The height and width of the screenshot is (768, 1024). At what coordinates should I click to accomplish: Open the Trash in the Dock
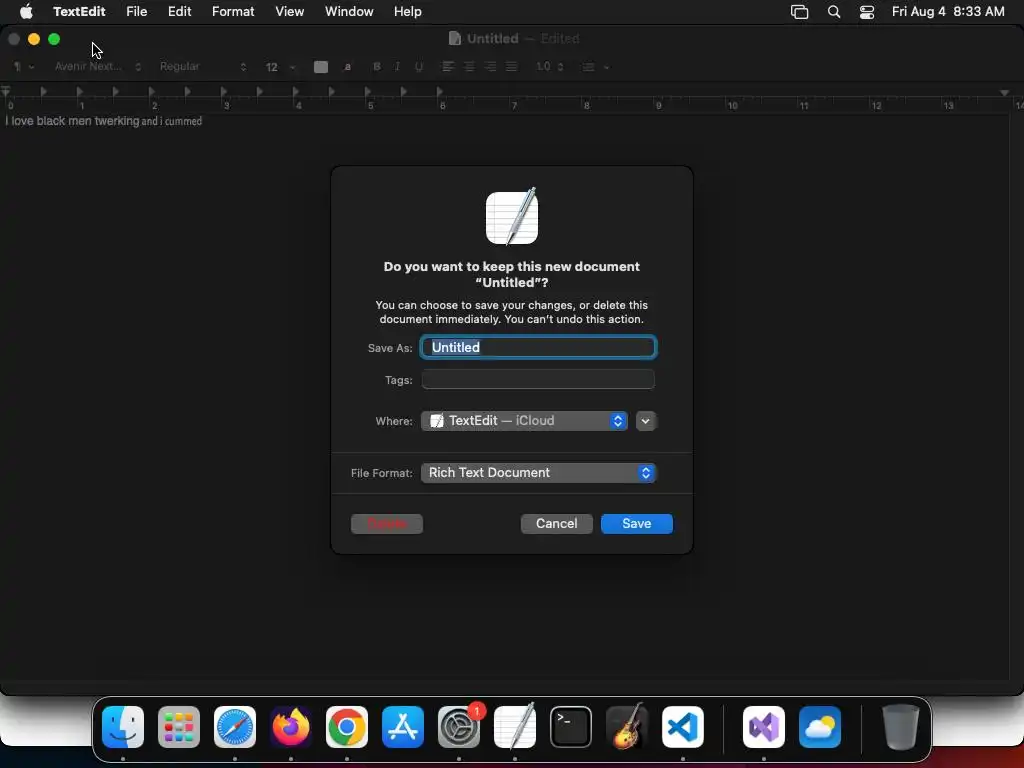pos(901,726)
